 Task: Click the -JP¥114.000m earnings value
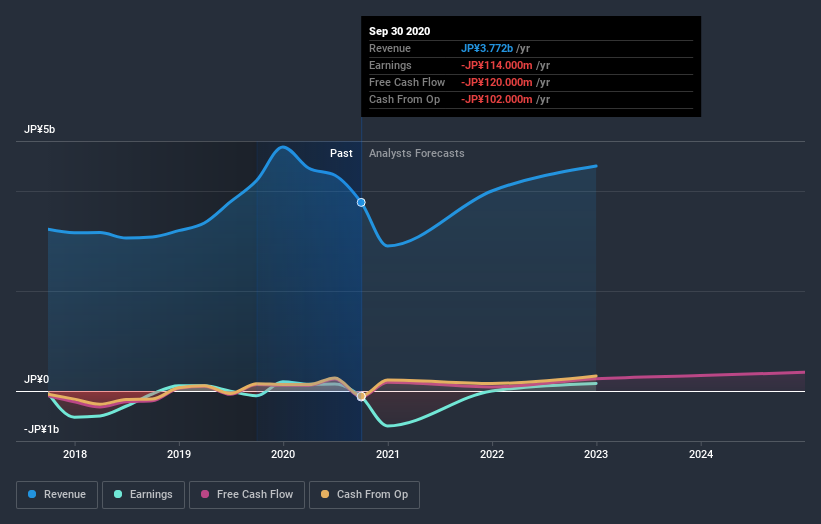(497, 65)
